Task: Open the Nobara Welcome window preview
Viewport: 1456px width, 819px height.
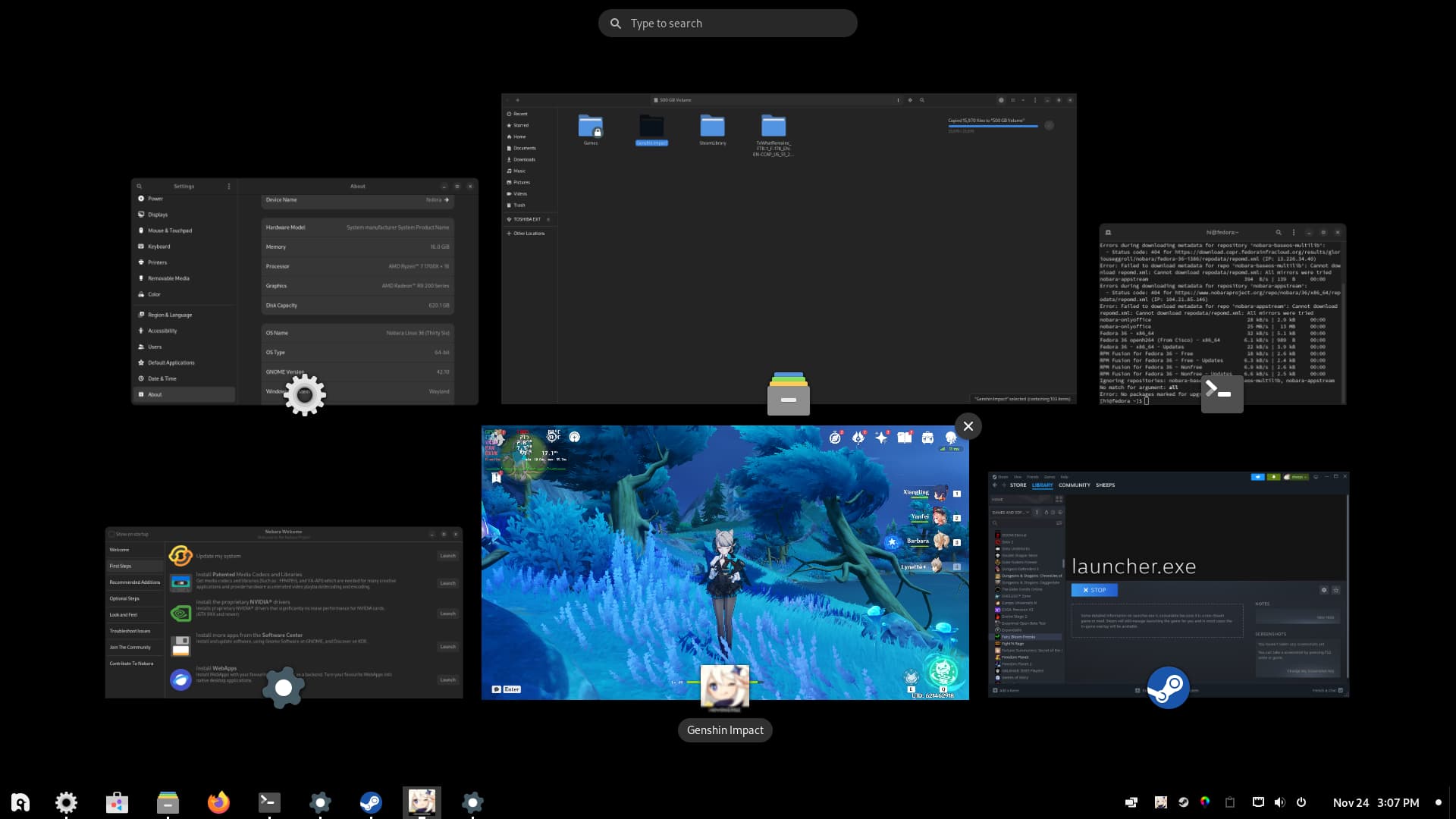Action: (284, 612)
